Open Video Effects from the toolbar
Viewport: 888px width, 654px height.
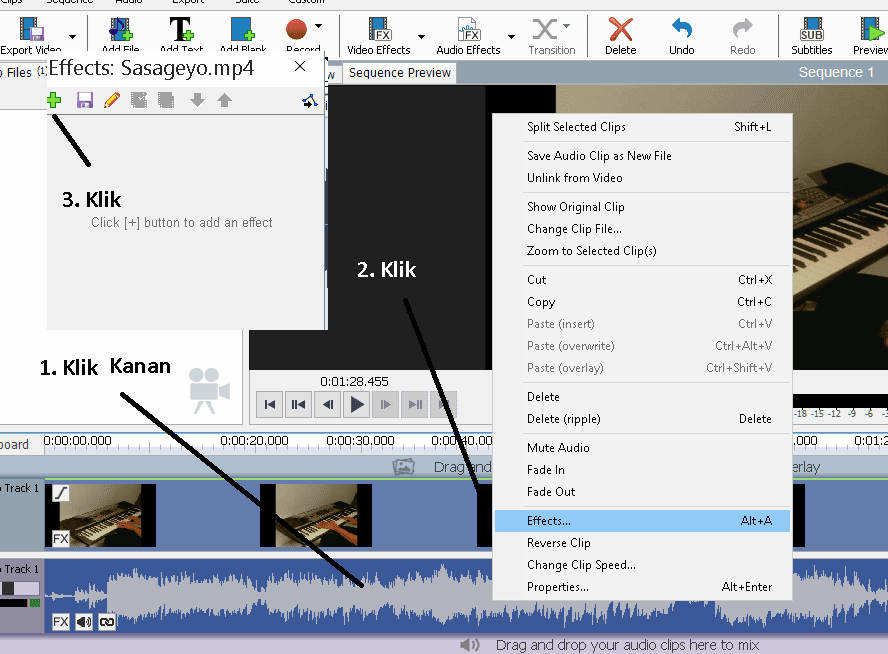(379, 36)
